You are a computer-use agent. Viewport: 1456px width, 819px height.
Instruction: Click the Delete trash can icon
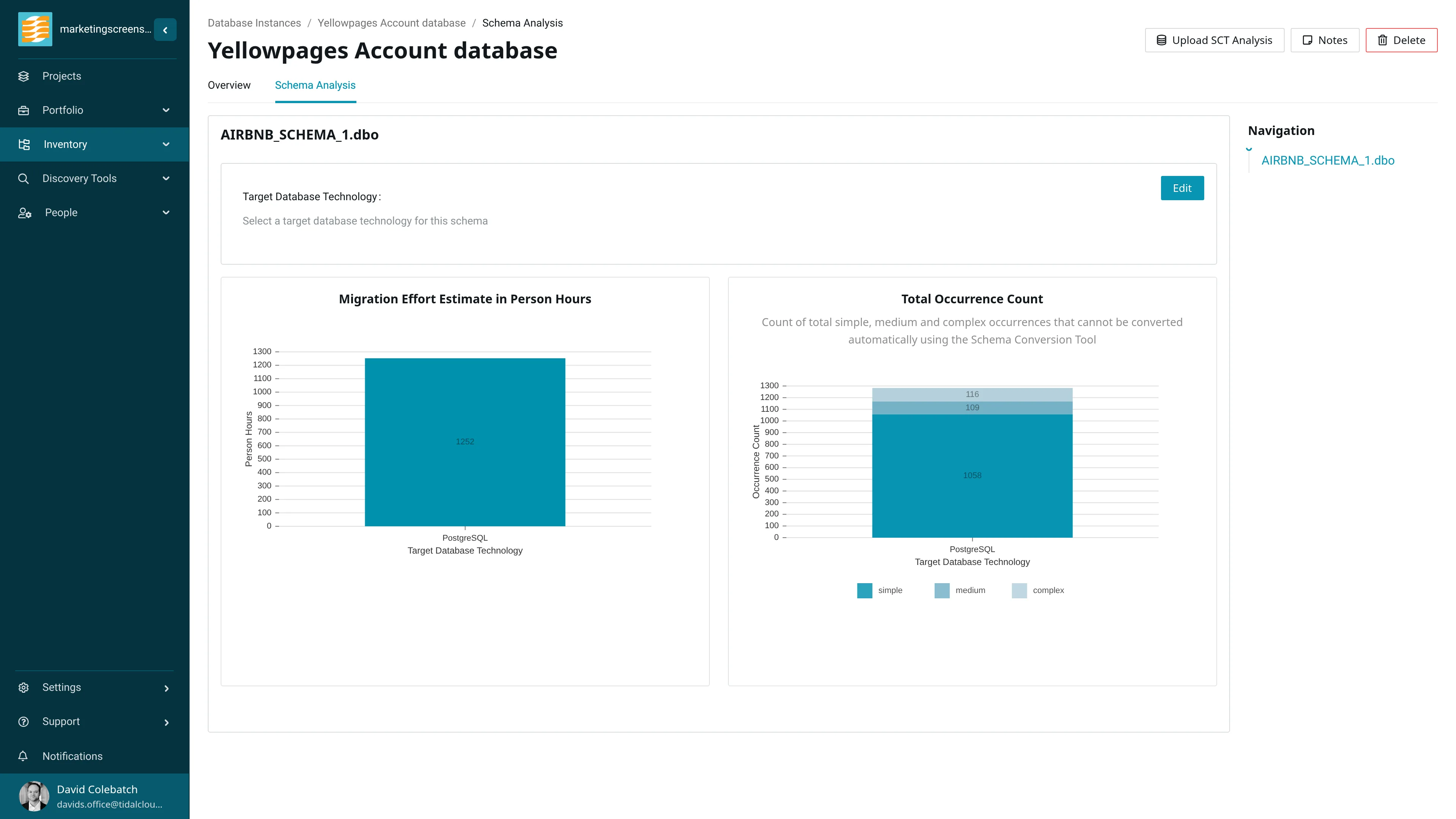[1382, 40]
